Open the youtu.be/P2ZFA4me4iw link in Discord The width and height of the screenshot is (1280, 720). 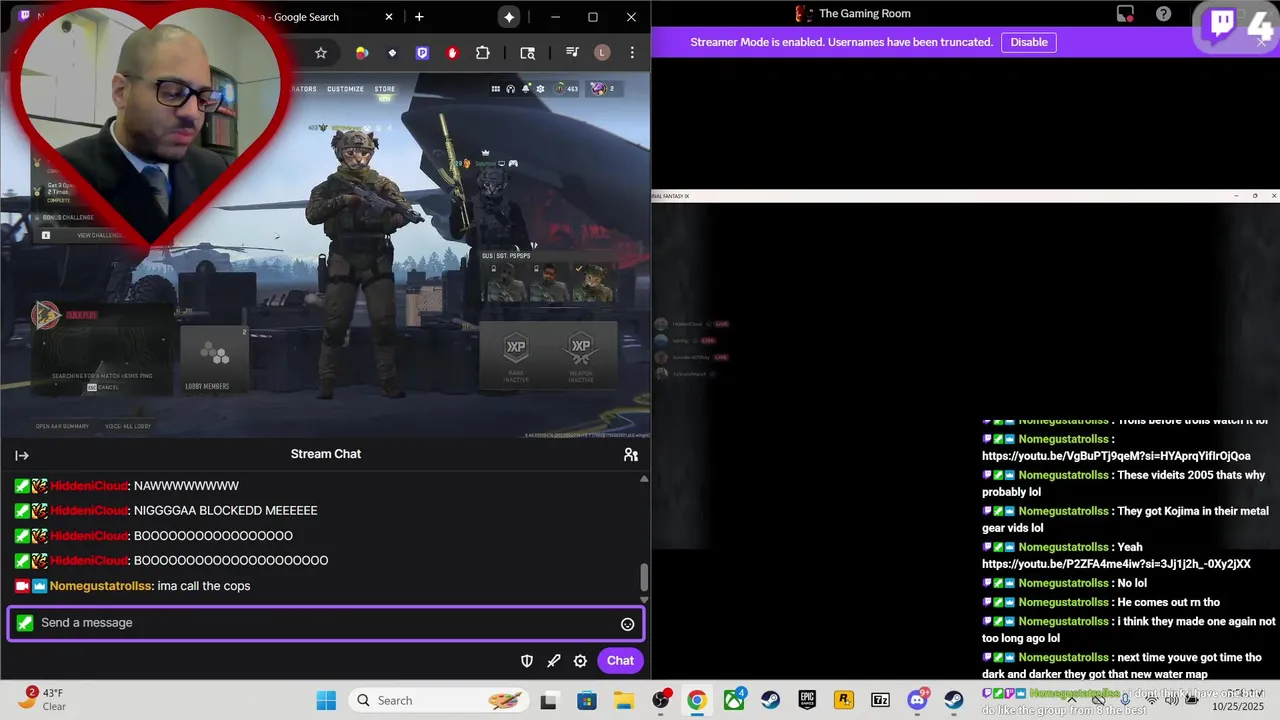[x=1116, y=564]
